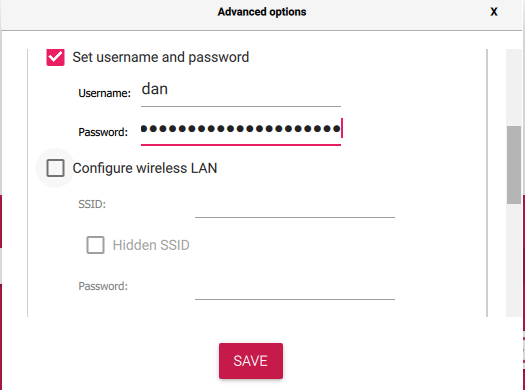Focus the Username field containing dan

241,93
